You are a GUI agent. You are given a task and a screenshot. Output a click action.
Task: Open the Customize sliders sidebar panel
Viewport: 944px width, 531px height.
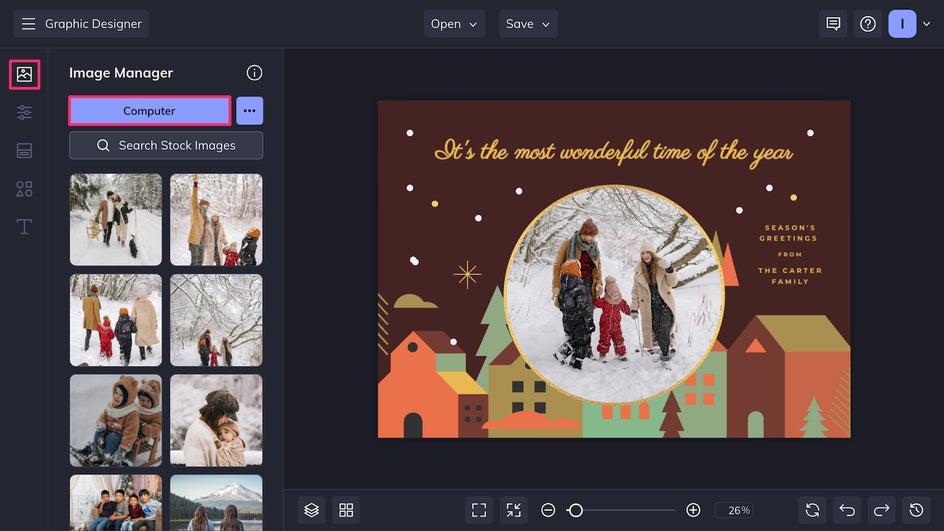tap(25, 113)
